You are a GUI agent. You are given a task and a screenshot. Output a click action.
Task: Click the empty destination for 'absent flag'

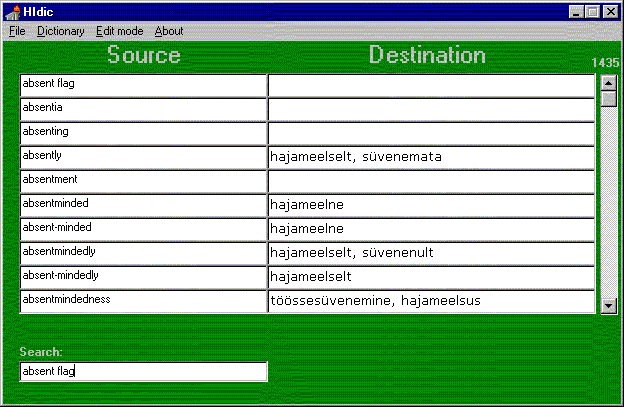click(431, 85)
